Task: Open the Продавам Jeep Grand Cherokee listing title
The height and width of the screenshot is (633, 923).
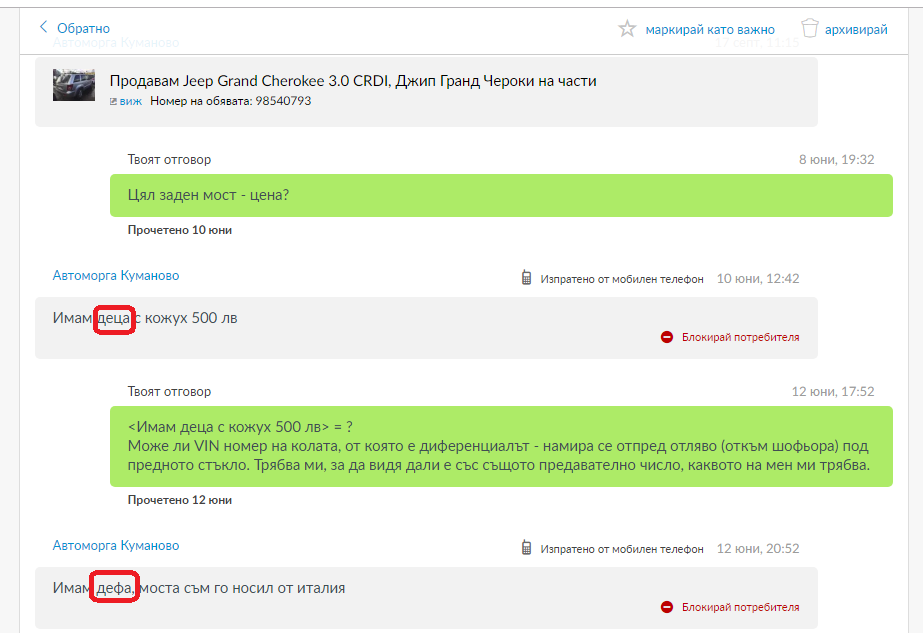Action: pos(352,81)
